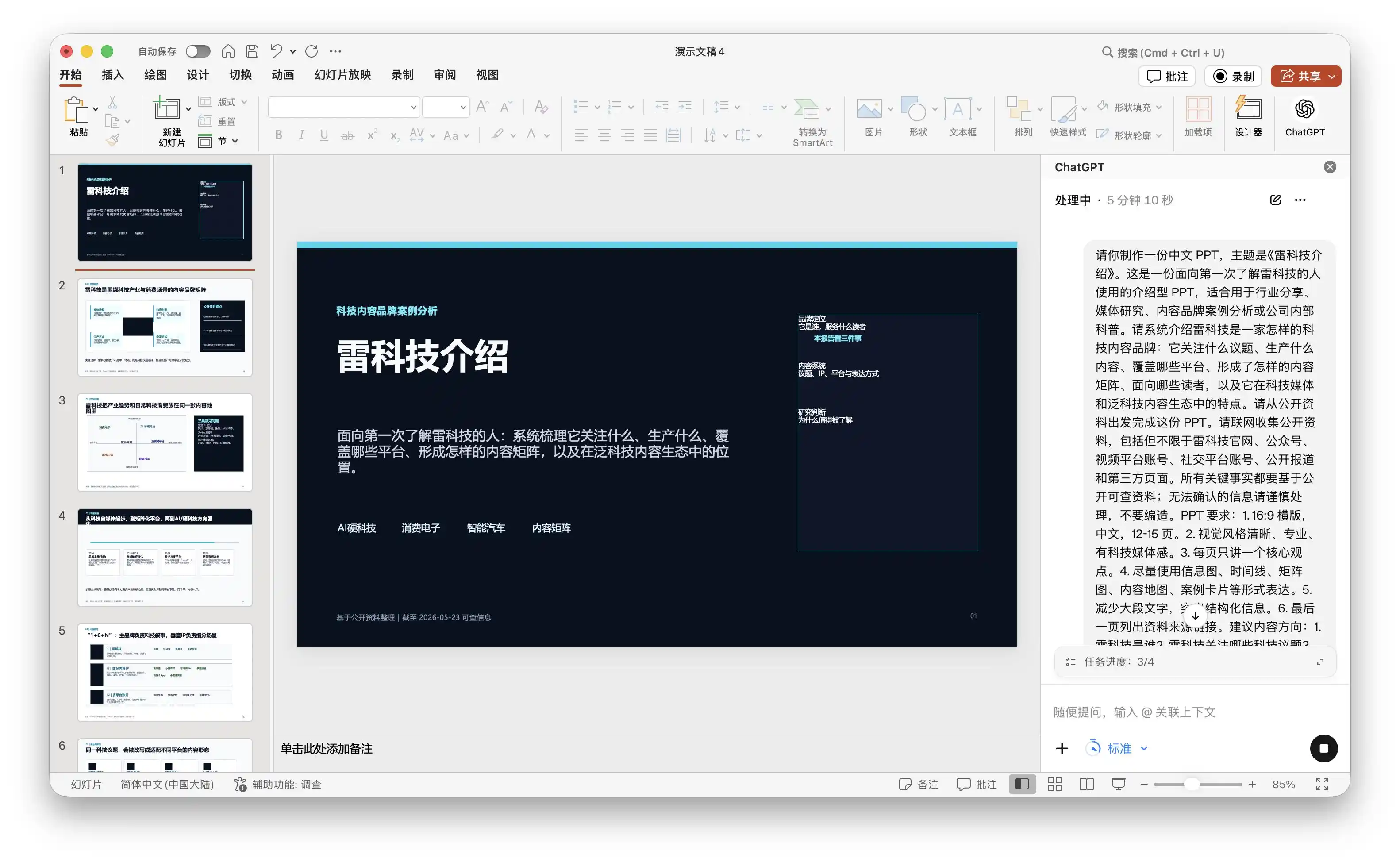
Task: Toggle Notes pane from status bar
Action: pos(918,785)
